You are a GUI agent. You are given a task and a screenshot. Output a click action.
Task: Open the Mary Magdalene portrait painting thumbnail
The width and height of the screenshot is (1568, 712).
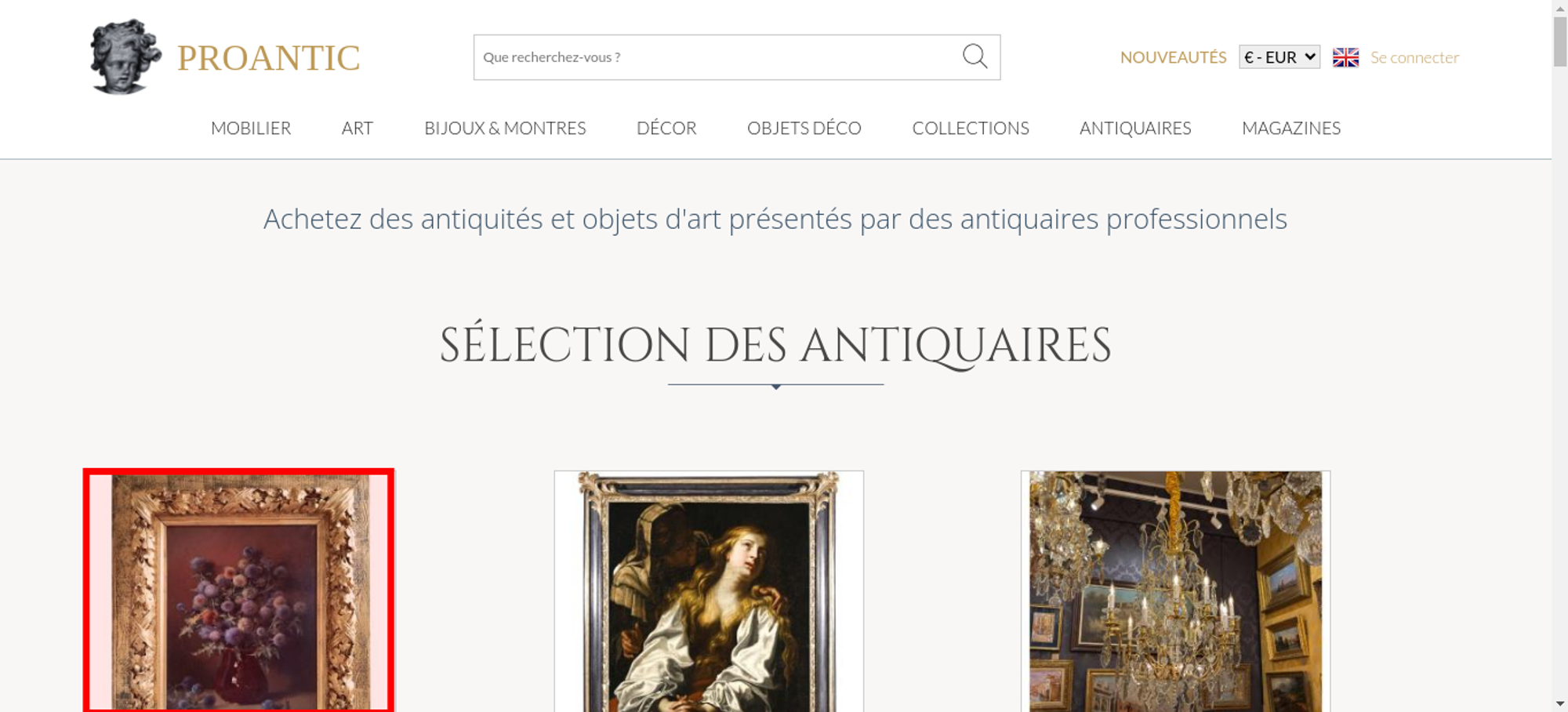click(x=709, y=591)
